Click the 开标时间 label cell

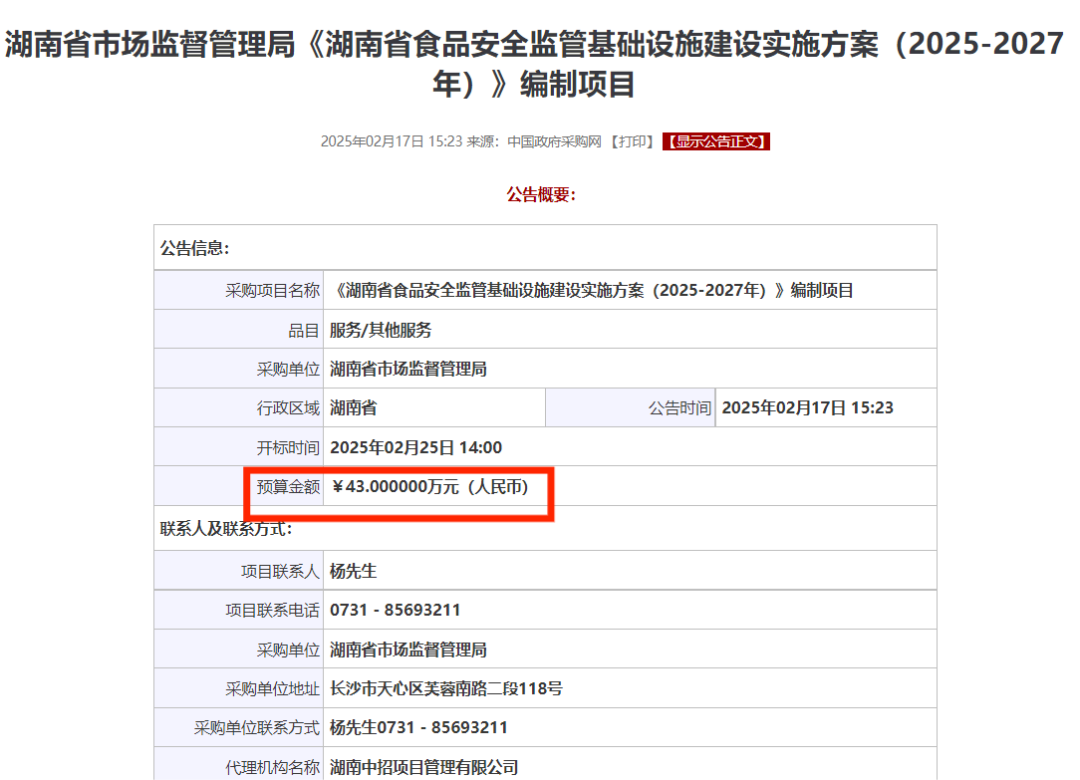[239, 448]
